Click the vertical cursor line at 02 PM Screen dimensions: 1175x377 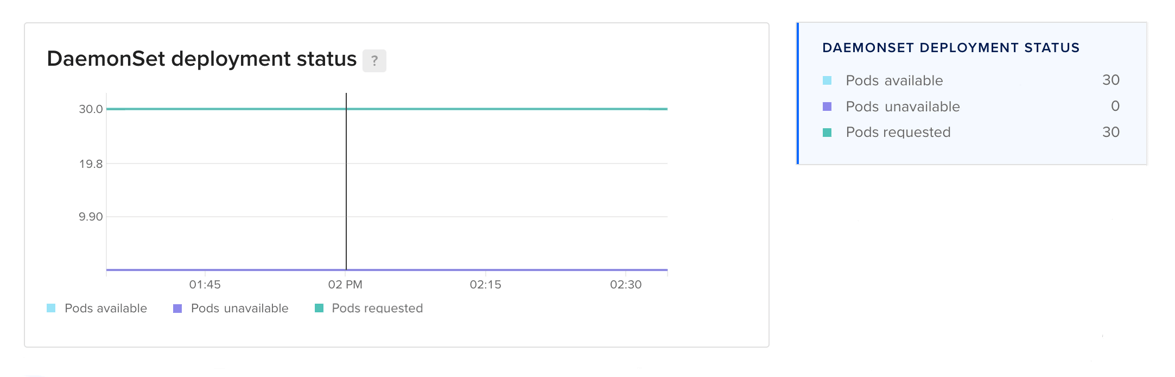pyautogui.click(x=346, y=181)
